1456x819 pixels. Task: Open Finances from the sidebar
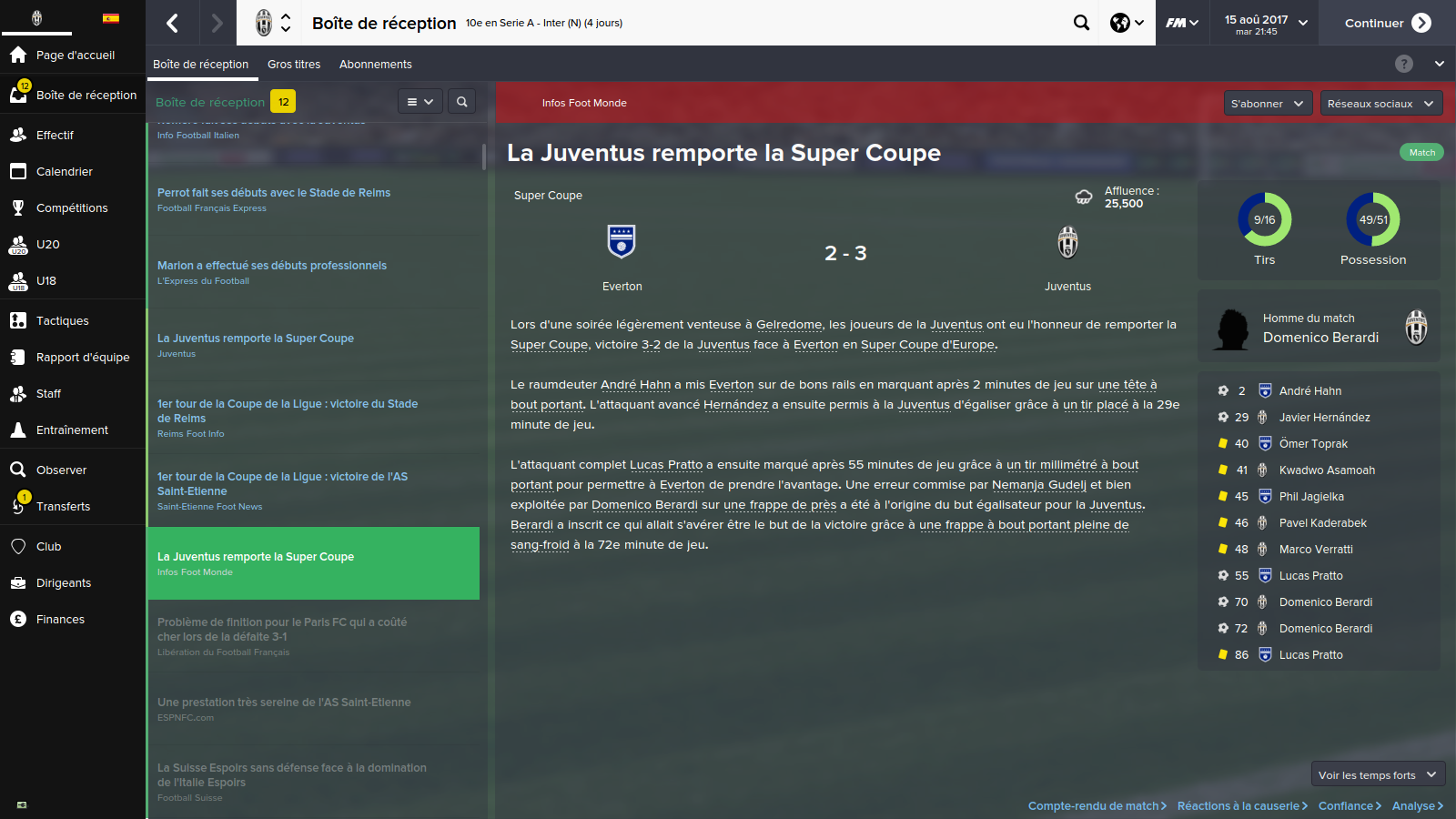[60, 619]
